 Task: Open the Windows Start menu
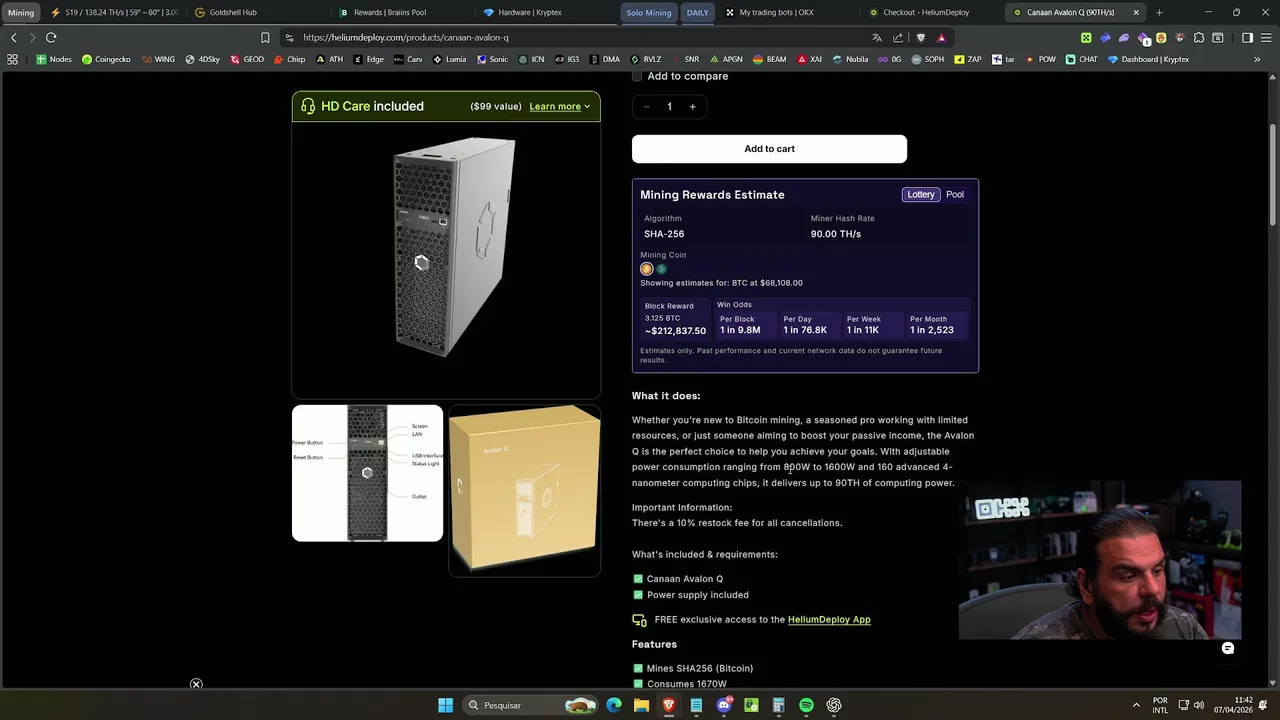pyautogui.click(x=445, y=705)
